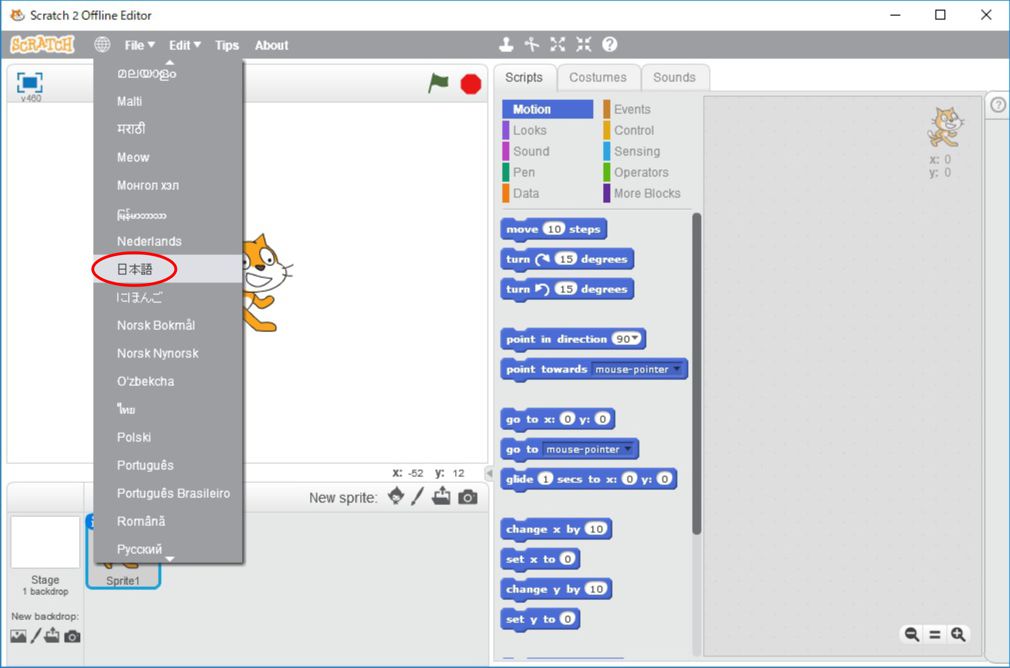This screenshot has width=1010, height=668.
Task: Choose Norsk Bokmål language
Action: click(168, 325)
